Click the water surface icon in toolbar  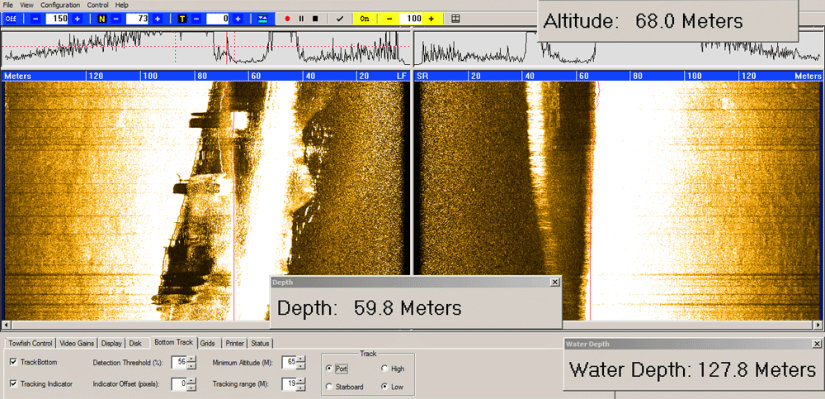pyautogui.click(x=262, y=18)
